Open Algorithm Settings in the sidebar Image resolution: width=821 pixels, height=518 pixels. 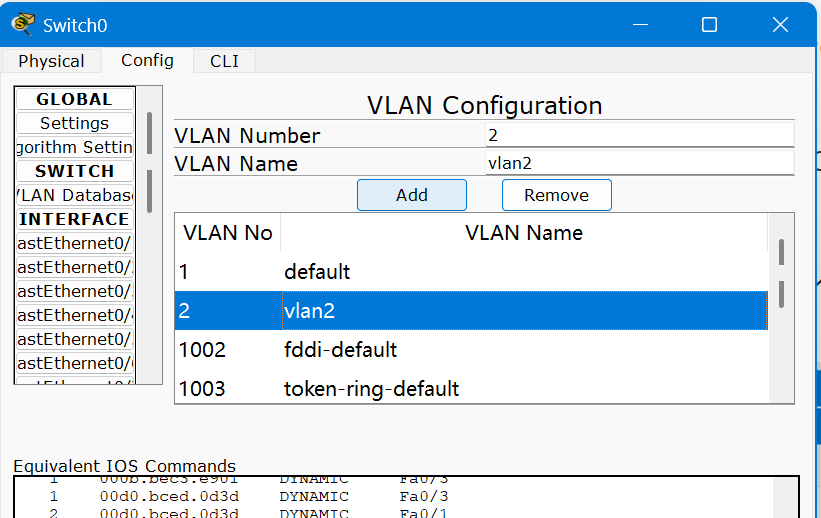pyautogui.click(x=74, y=147)
